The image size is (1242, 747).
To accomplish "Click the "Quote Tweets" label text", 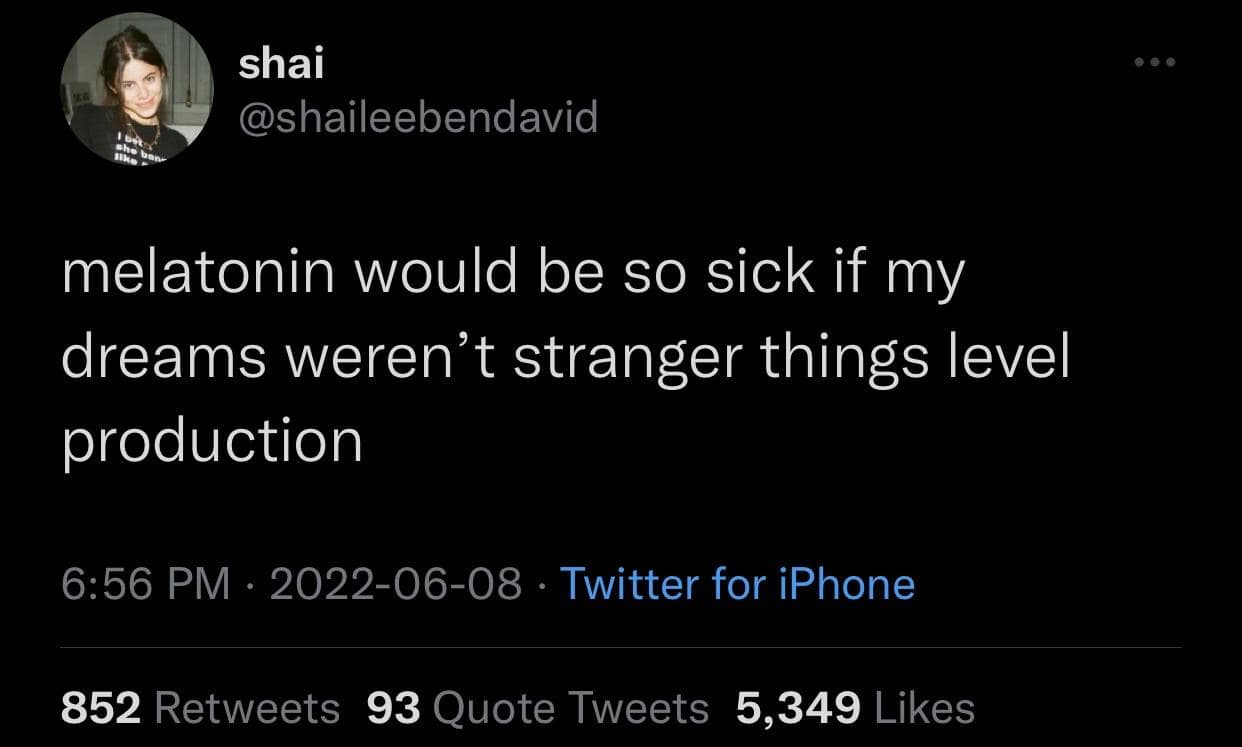I will point(571,708).
